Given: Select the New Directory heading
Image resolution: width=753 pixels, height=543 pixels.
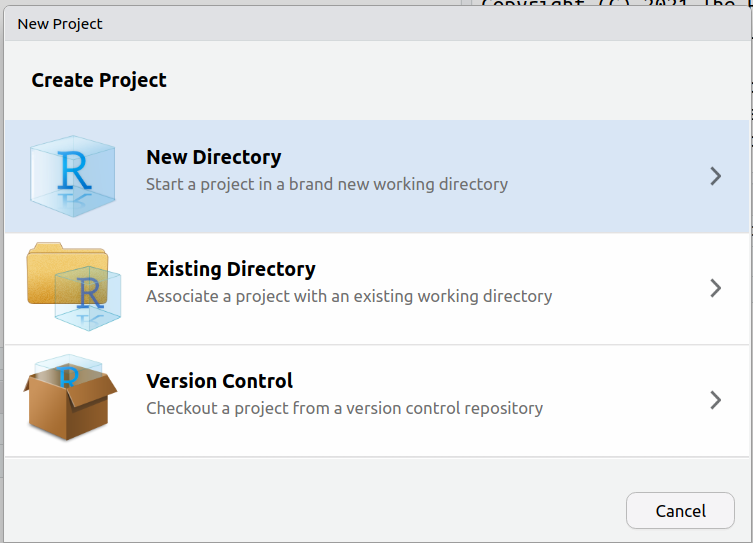Looking at the screenshot, I should pyautogui.click(x=213, y=157).
